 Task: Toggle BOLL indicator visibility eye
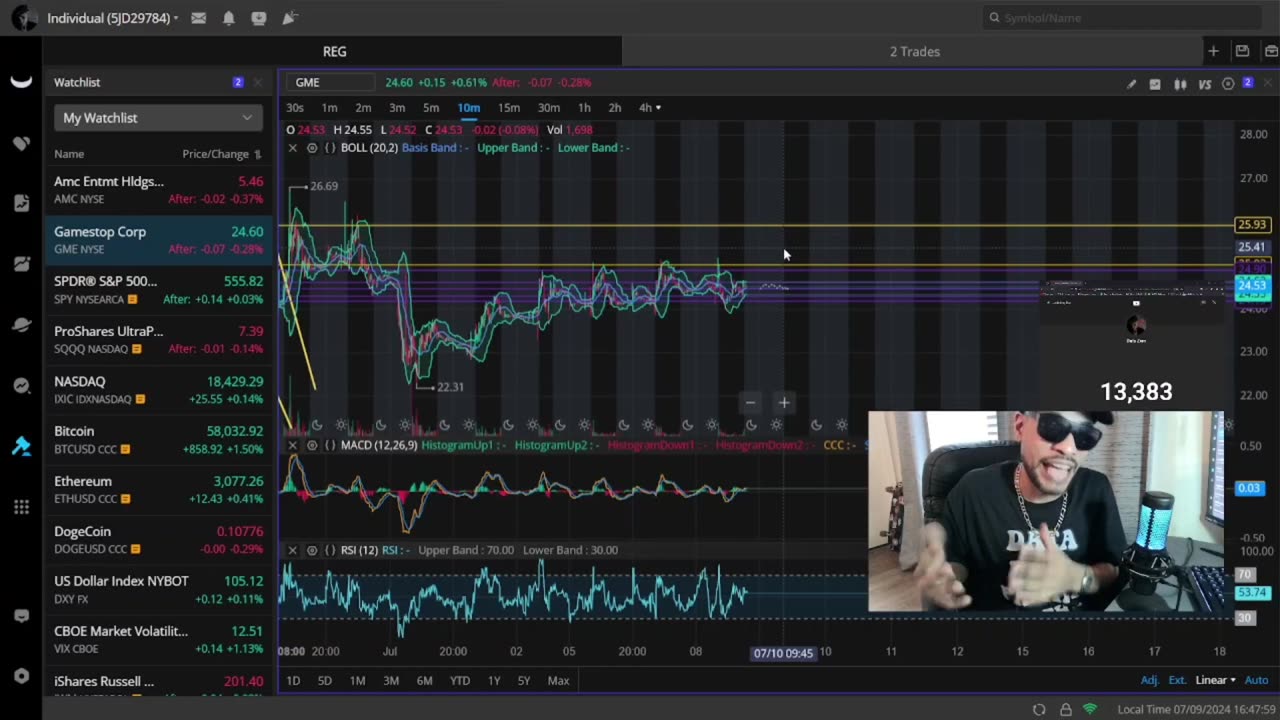tap(312, 148)
